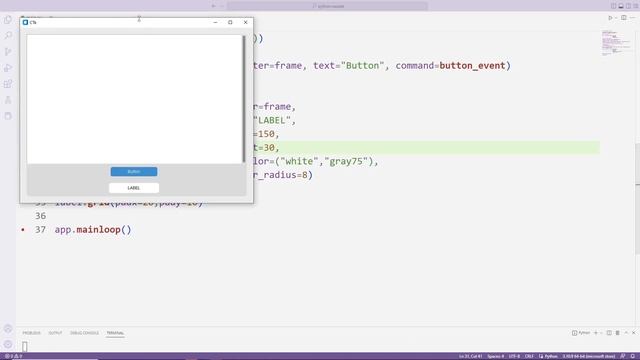Click the minimap code overview

(616, 43)
